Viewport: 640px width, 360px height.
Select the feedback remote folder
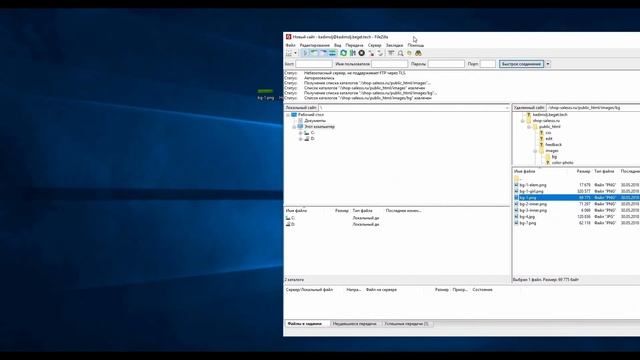[553, 145]
